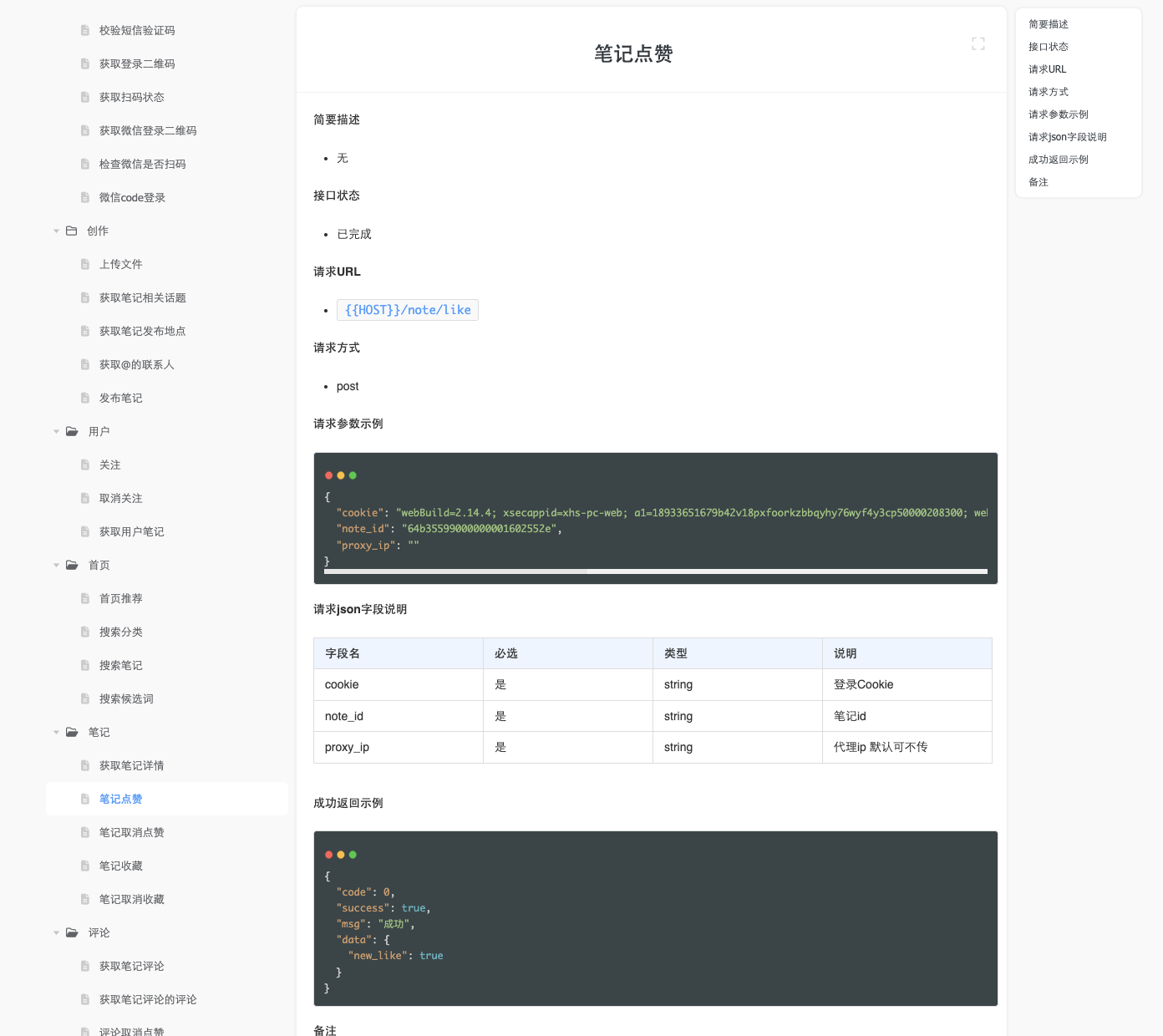Click the 代理ip 默认可不传 cell

point(907,748)
